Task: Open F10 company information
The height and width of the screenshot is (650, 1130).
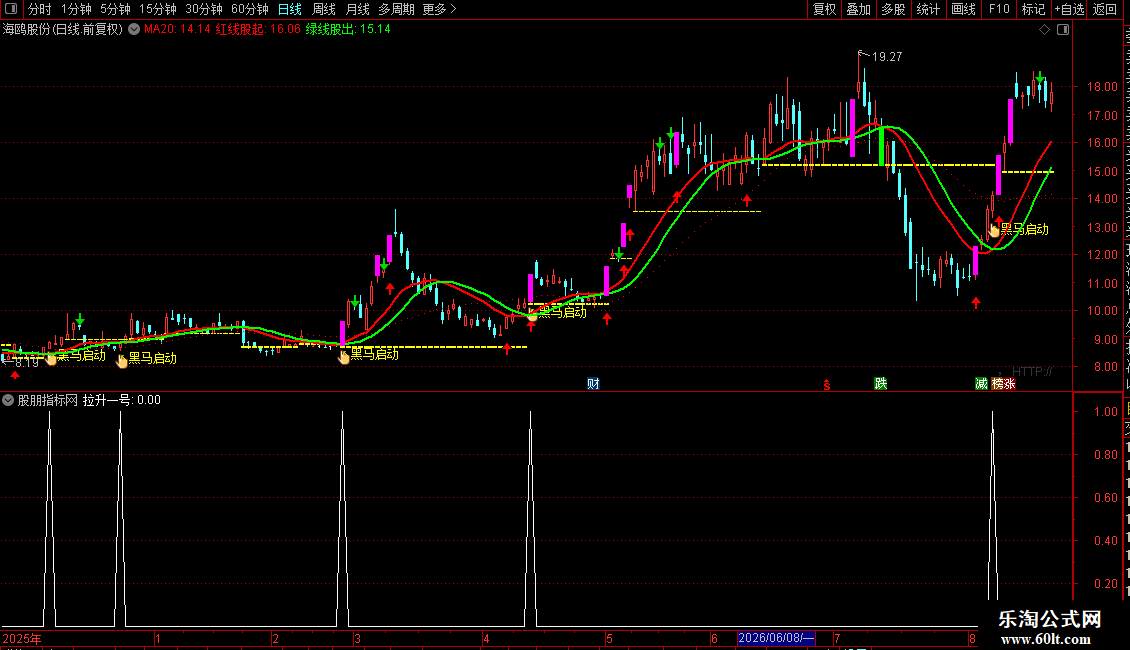Action: [999, 9]
